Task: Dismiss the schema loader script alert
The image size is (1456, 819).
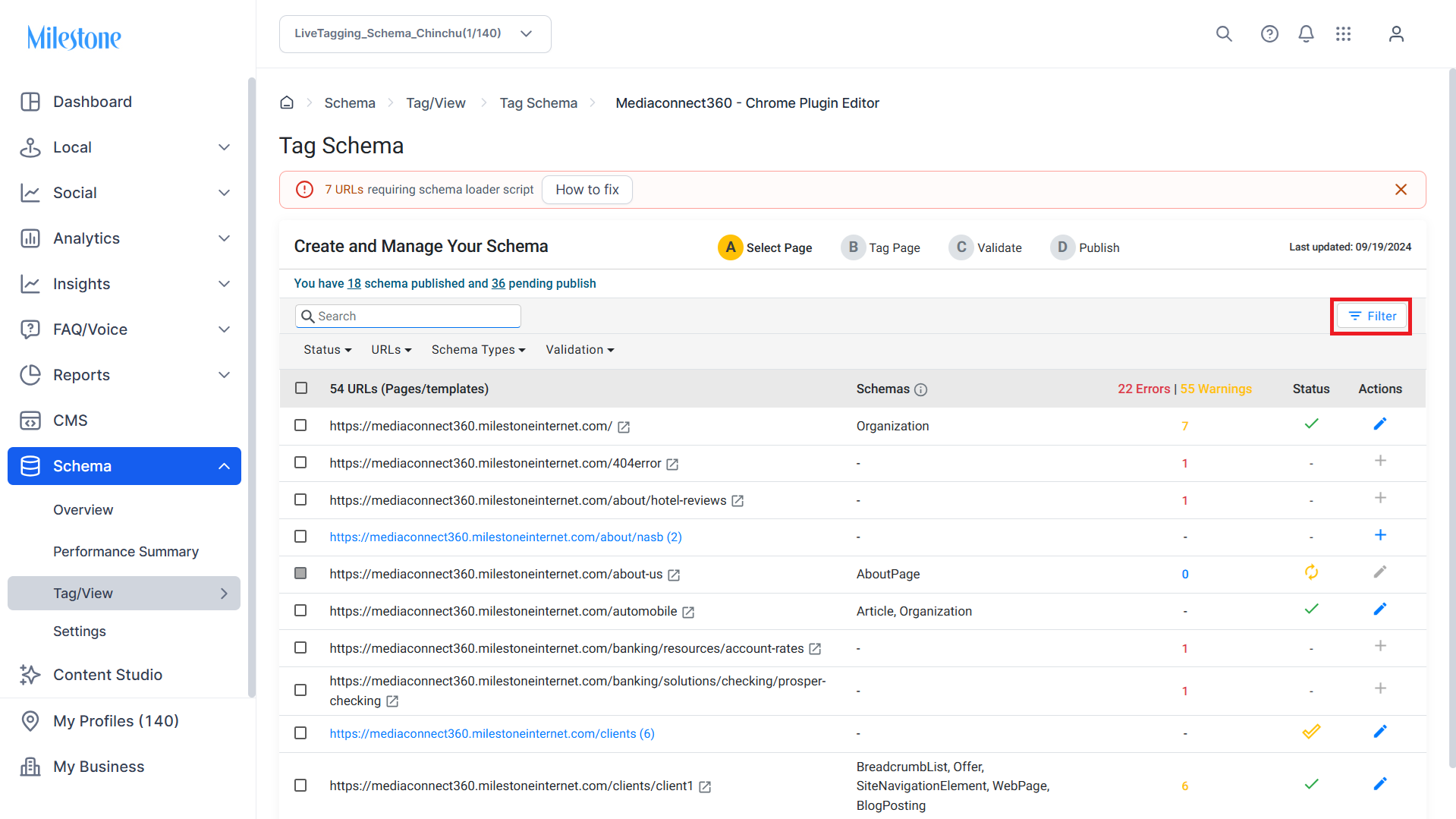Action: 1401,190
